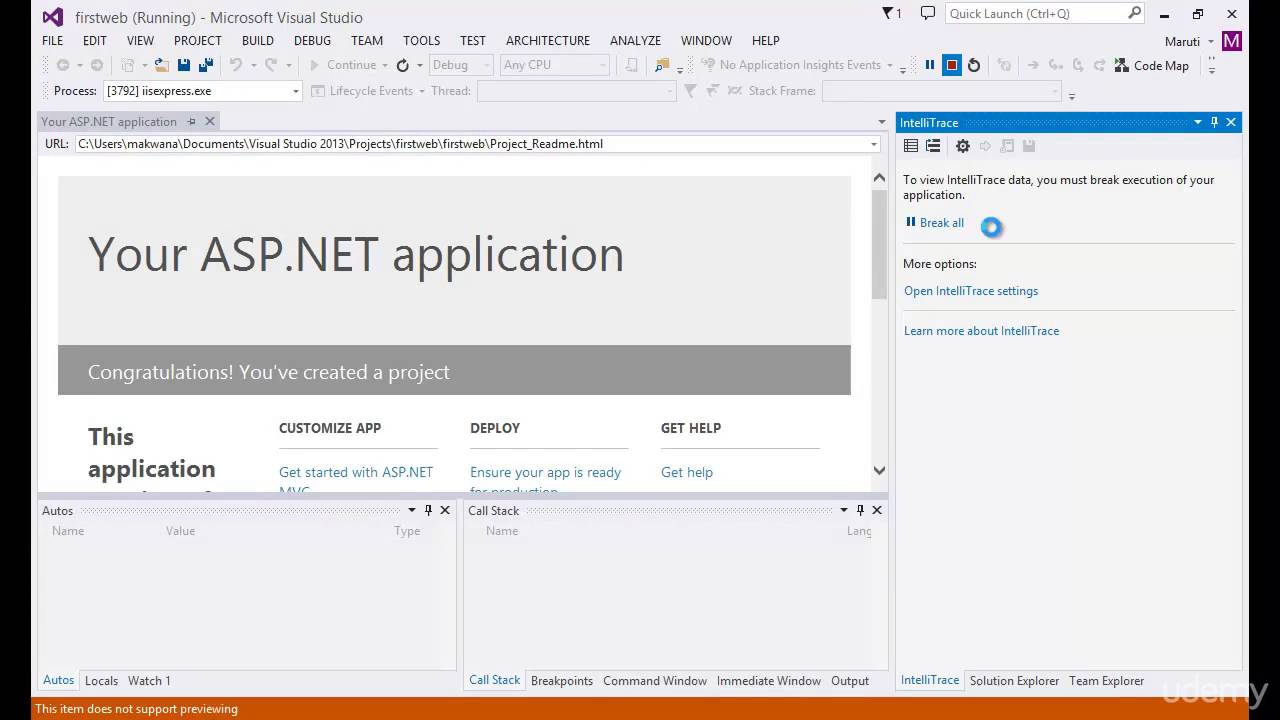1280x720 pixels.
Task: Click the Find in Files folder icon
Action: point(662,65)
